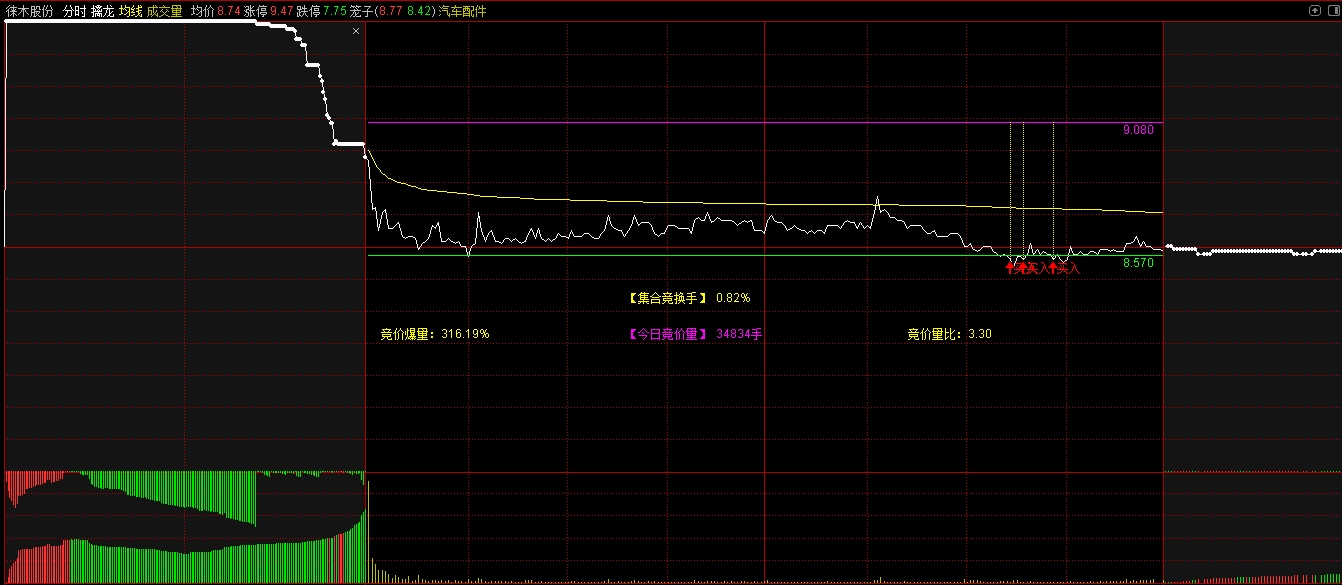
Task: Click the leftmost red buy signal arrow
Action: point(1010,268)
